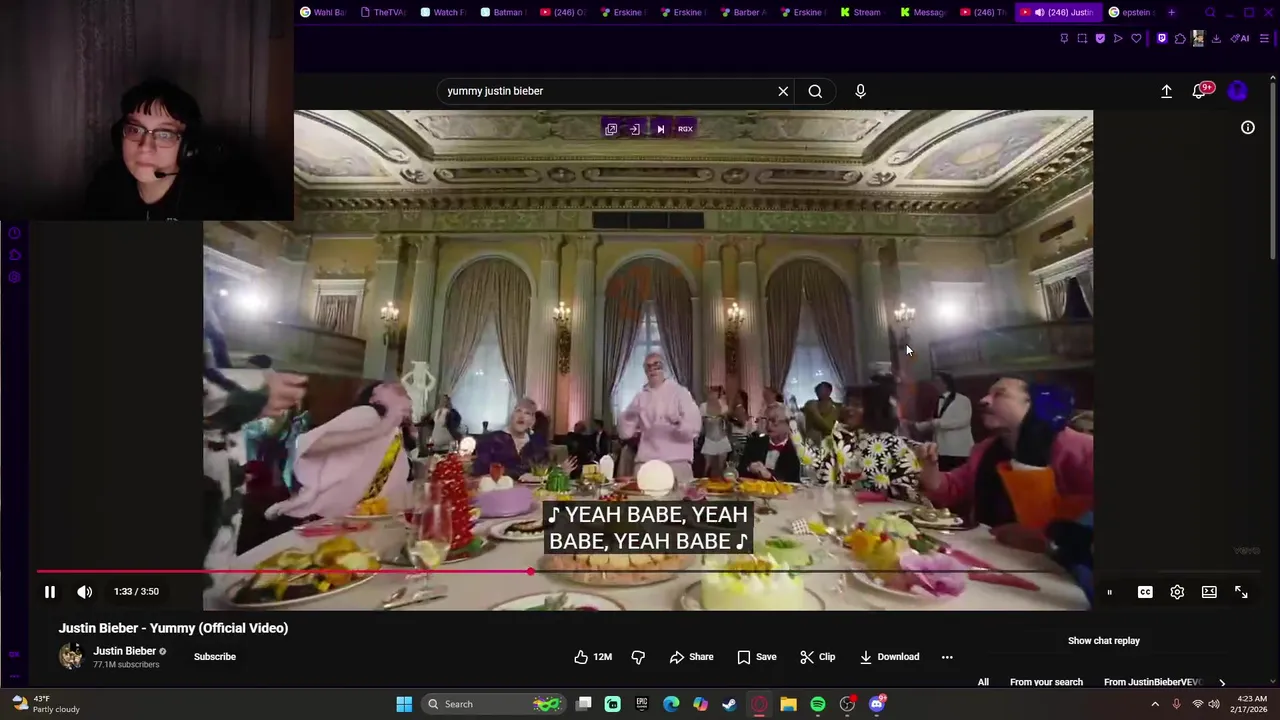Mute the video volume speaker icon
Image resolution: width=1280 pixels, height=720 pixels.
(x=85, y=592)
